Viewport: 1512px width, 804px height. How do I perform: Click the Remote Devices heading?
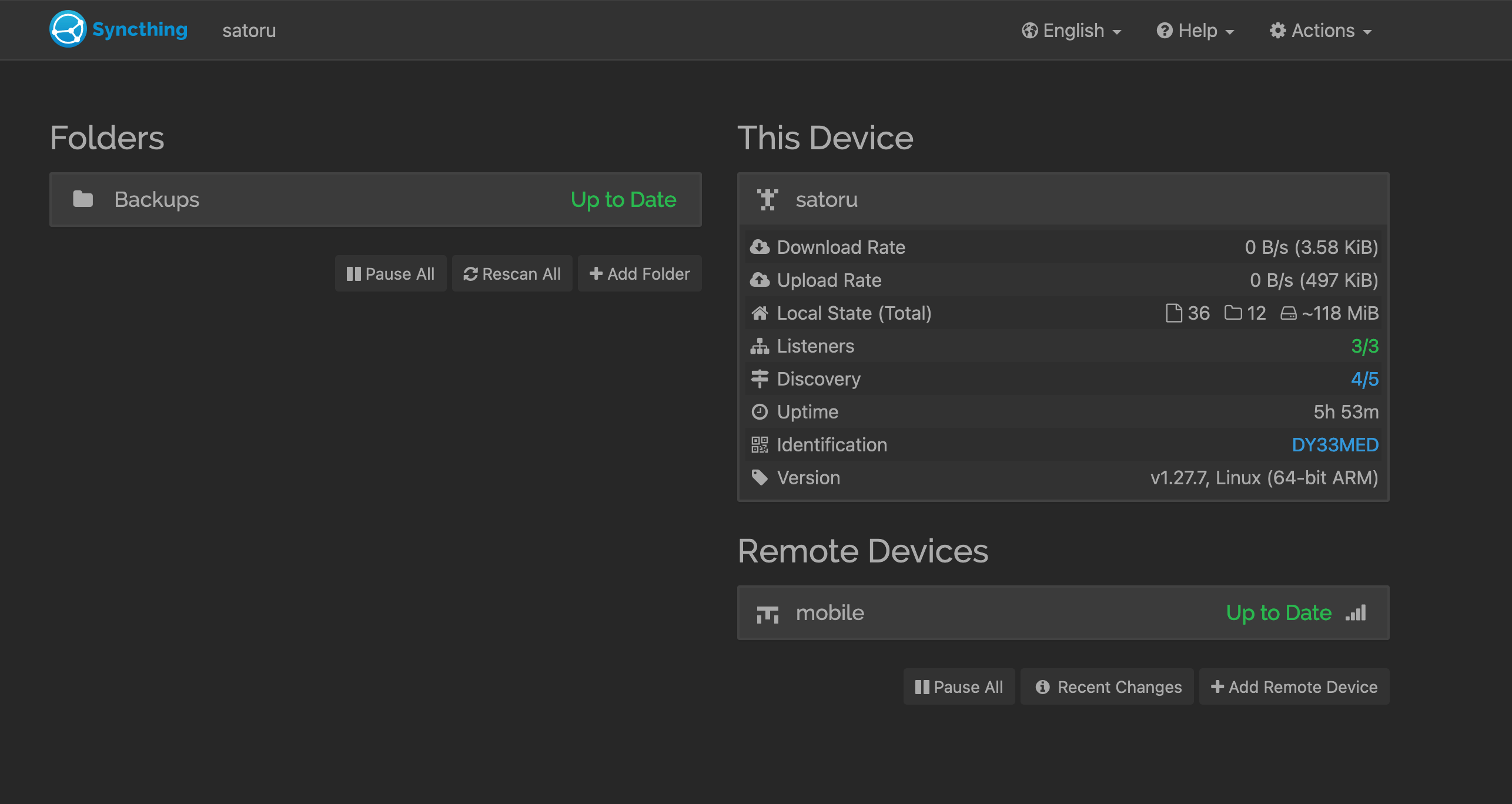pyautogui.click(x=863, y=551)
